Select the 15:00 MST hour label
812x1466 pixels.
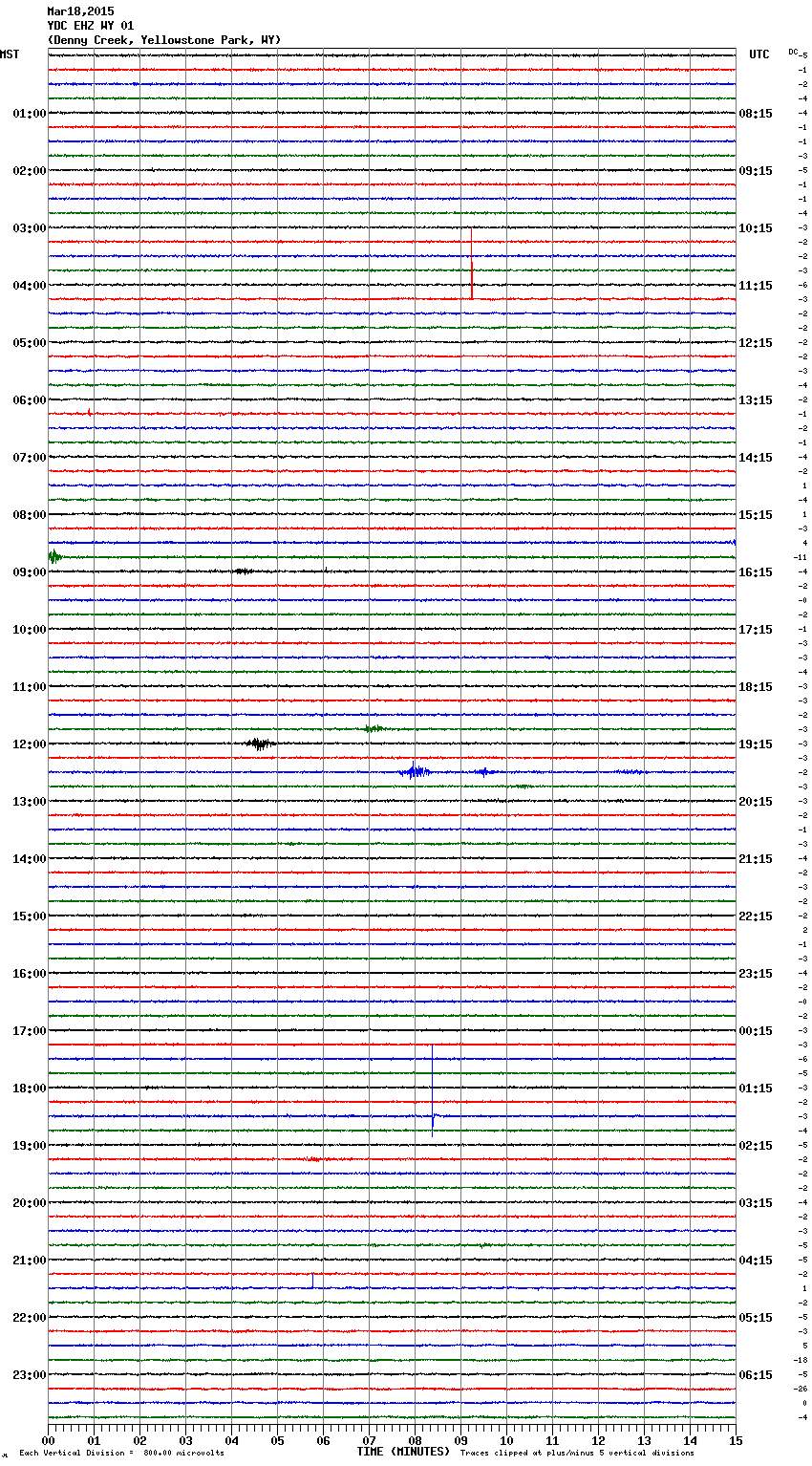coord(30,916)
